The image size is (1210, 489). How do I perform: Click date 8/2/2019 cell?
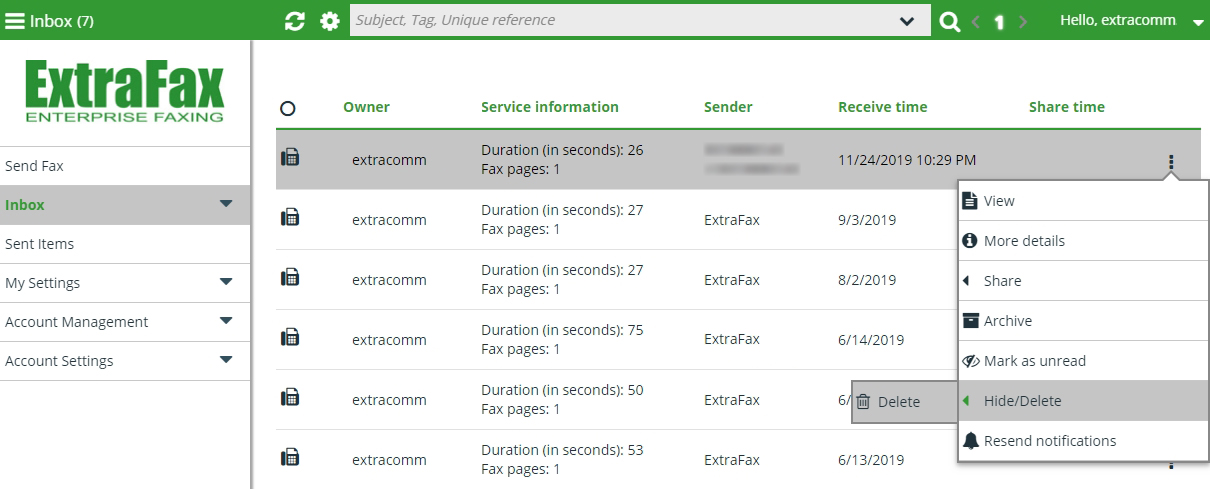pyautogui.click(x=867, y=280)
